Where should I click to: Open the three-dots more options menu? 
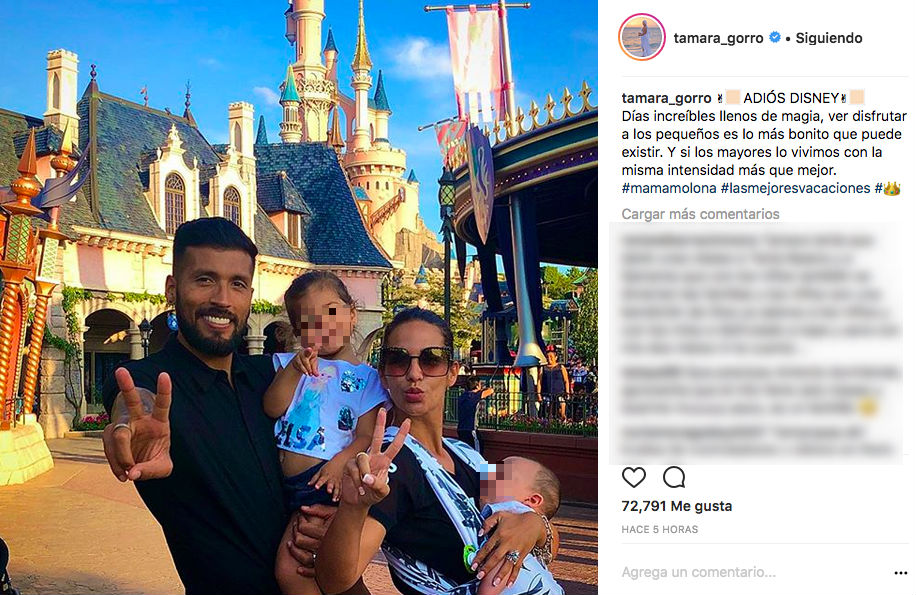pyautogui.click(x=900, y=573)
